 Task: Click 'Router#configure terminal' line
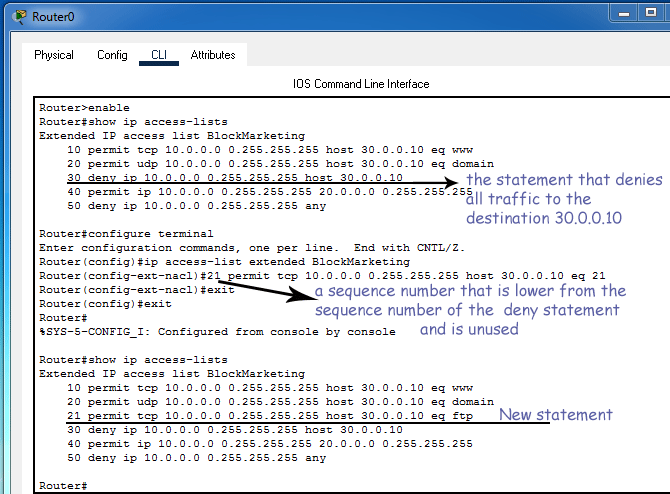pyautogui.click(x=126, y=234)
